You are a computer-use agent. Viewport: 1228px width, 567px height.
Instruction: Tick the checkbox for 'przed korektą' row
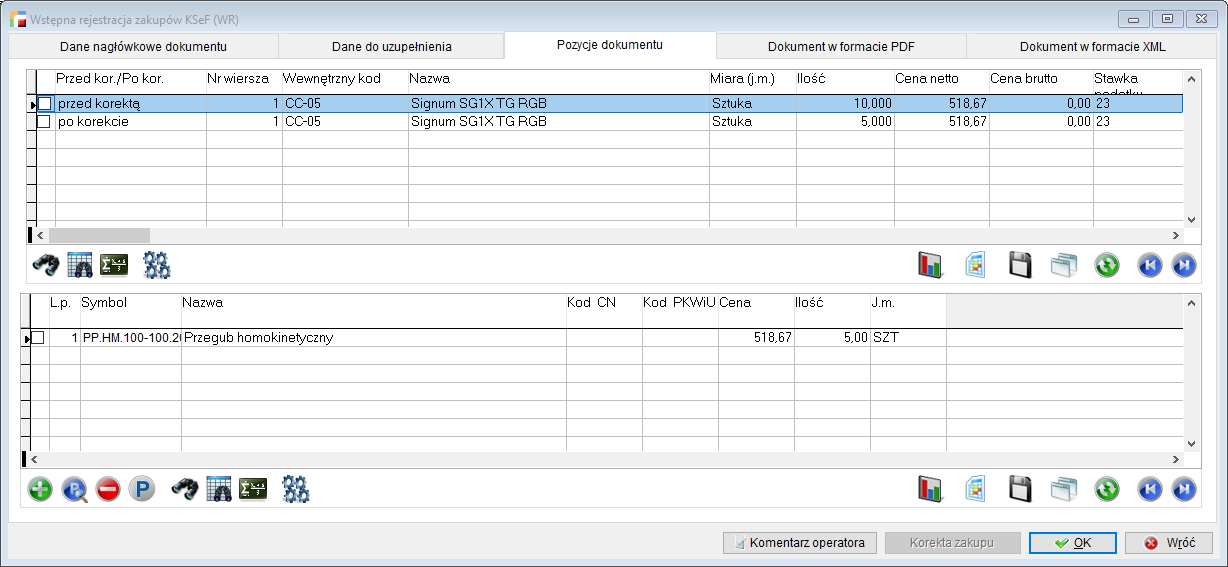tap(44, 104)
